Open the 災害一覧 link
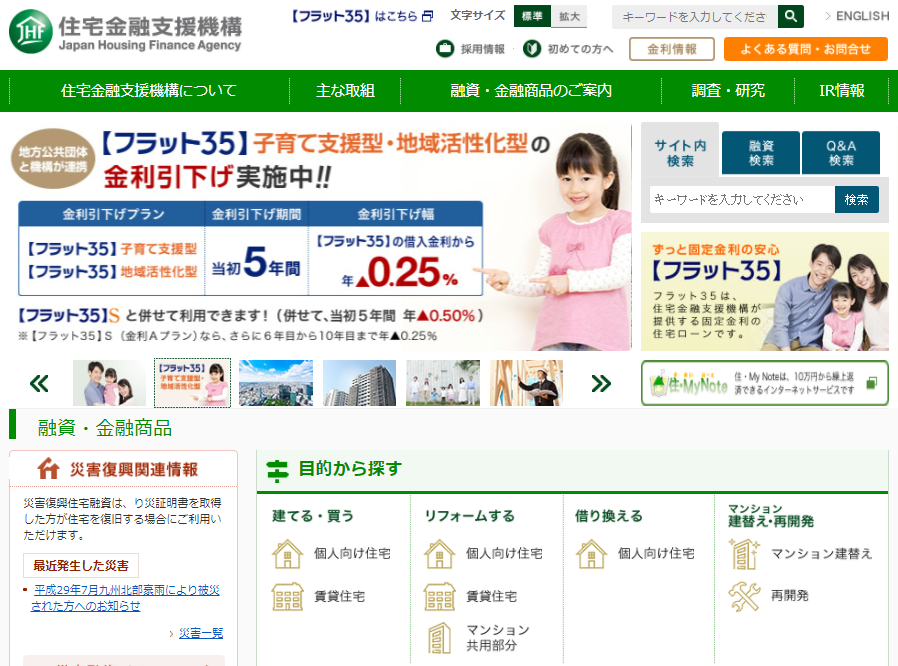 201,633
